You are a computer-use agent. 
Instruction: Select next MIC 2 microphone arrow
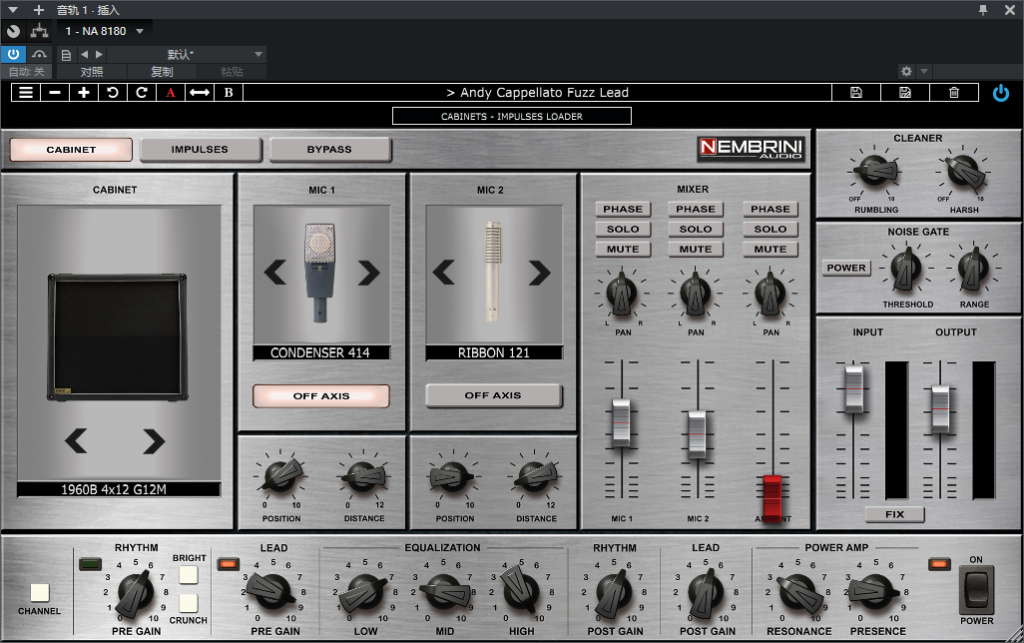(540, 271)
